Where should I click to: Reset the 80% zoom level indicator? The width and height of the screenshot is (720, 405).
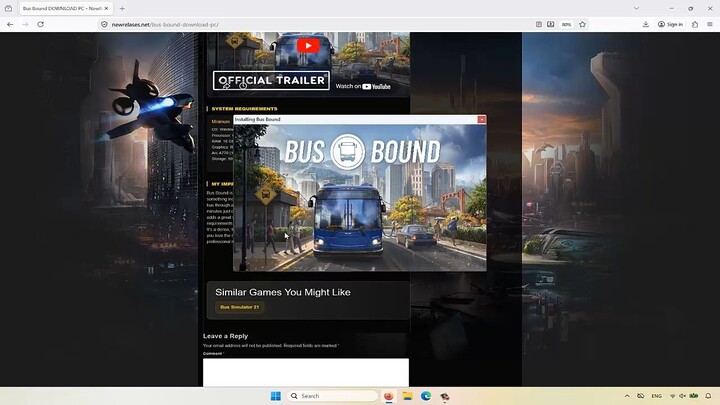(x=567, y=24)
